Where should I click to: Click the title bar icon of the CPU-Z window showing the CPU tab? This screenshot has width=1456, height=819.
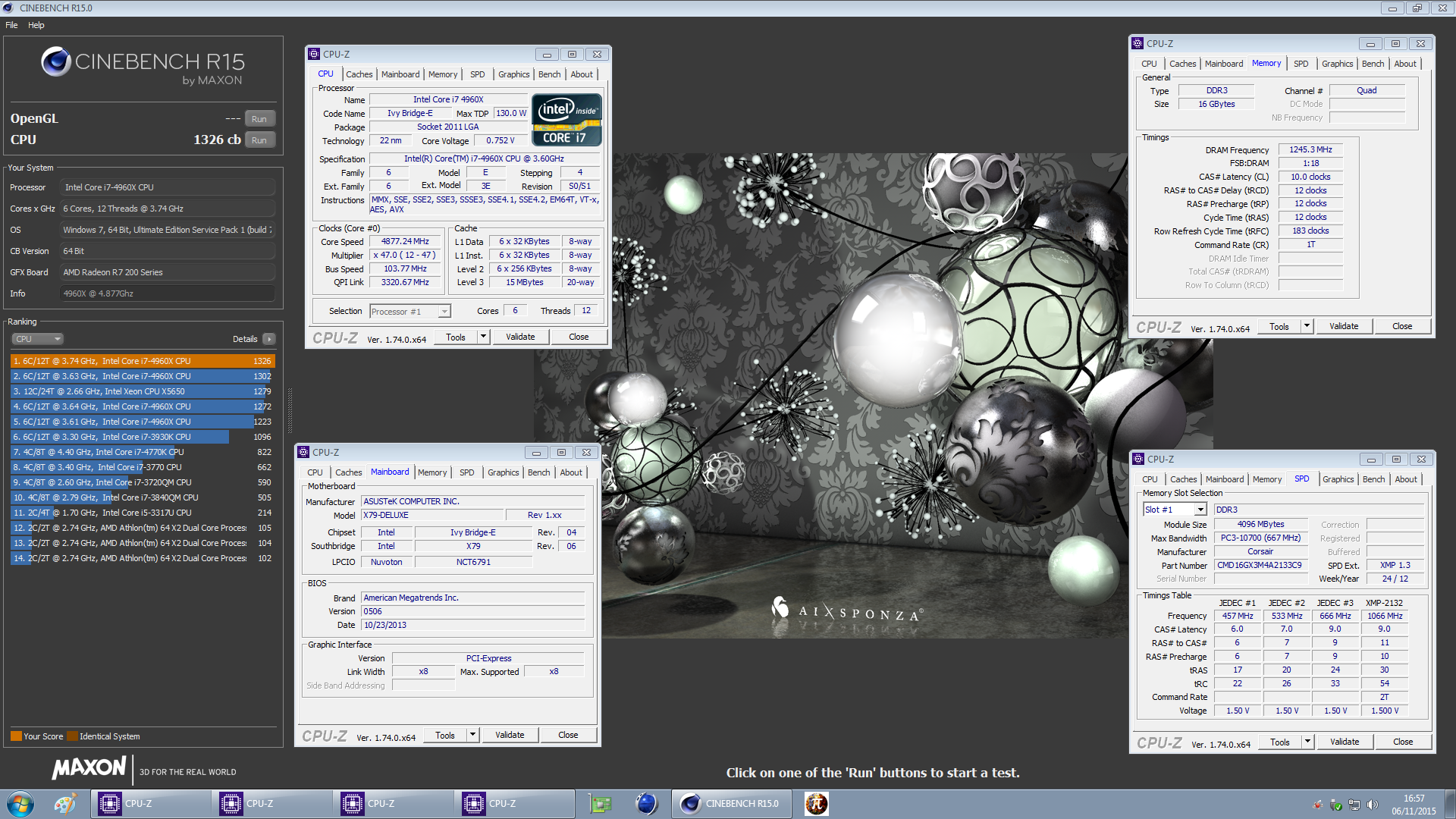tap(314, 54)
